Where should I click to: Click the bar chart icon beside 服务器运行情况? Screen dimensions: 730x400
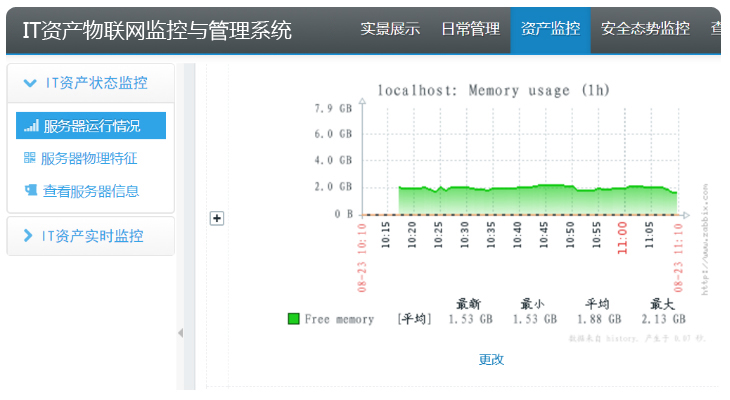click(31, 126)
